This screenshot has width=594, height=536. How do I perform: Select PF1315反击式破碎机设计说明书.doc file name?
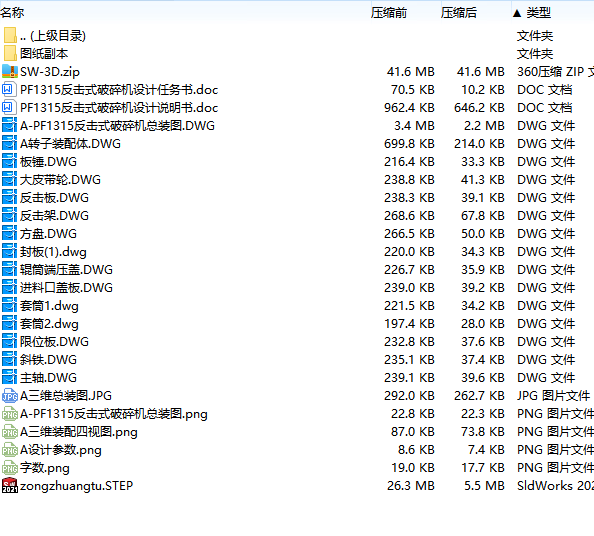point(119,108)
